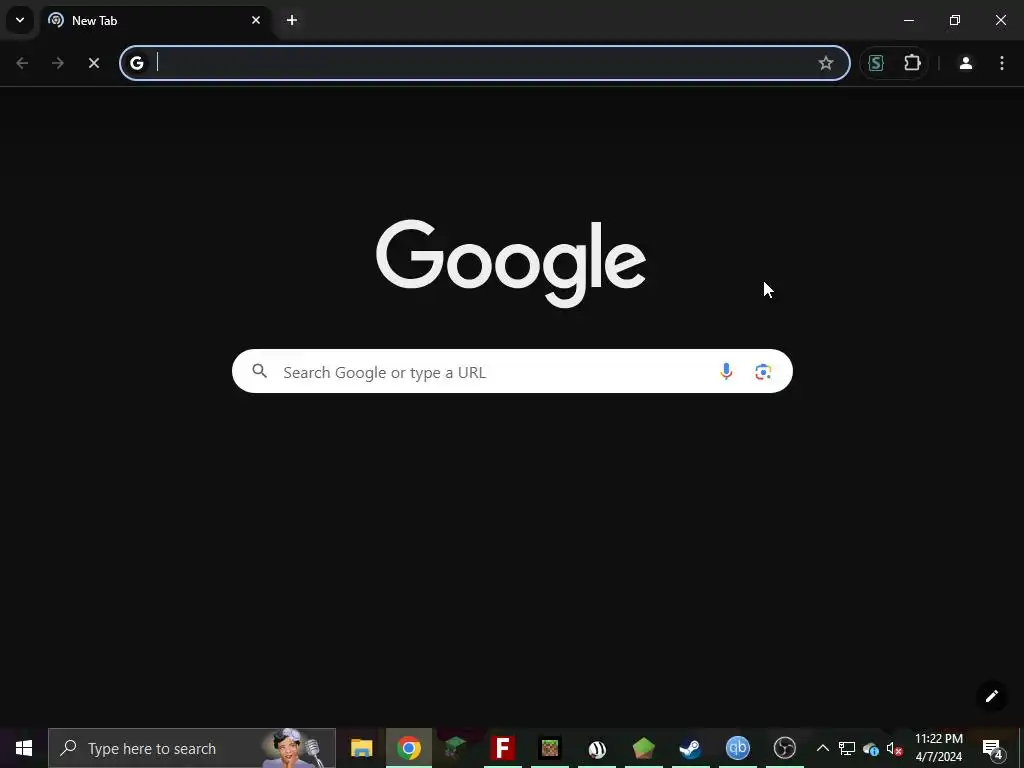
Task: Click the magnifier icon in search box
Action: click(260, 372)
